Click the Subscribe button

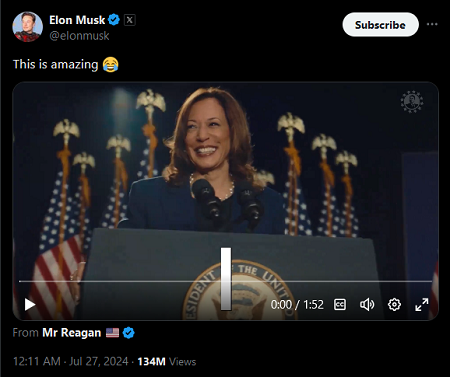(380, 25)
